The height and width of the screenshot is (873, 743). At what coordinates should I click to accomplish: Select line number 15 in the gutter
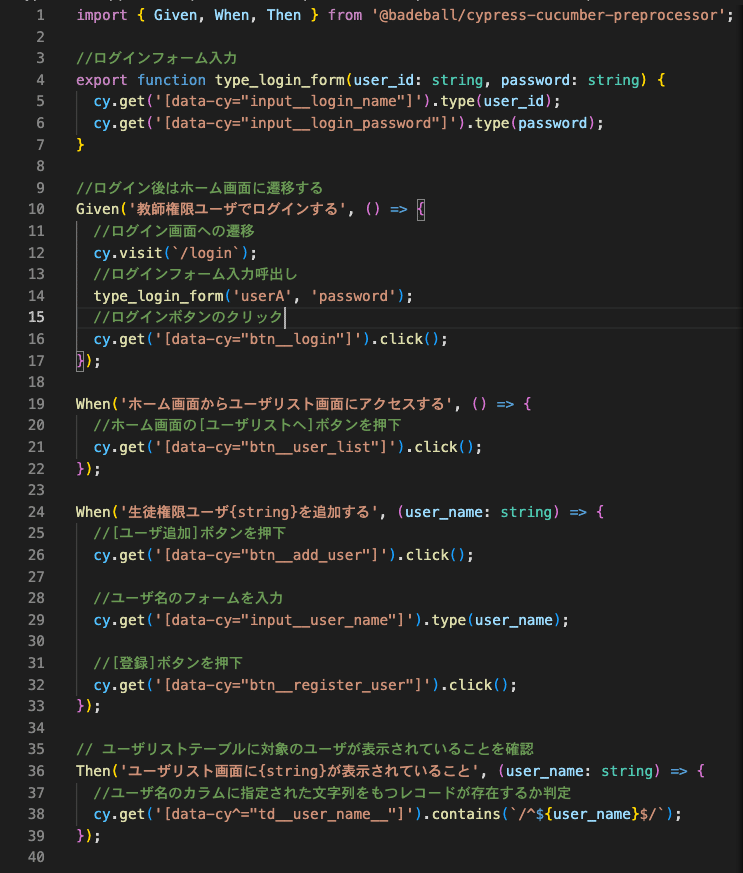[x=36, y=317]
